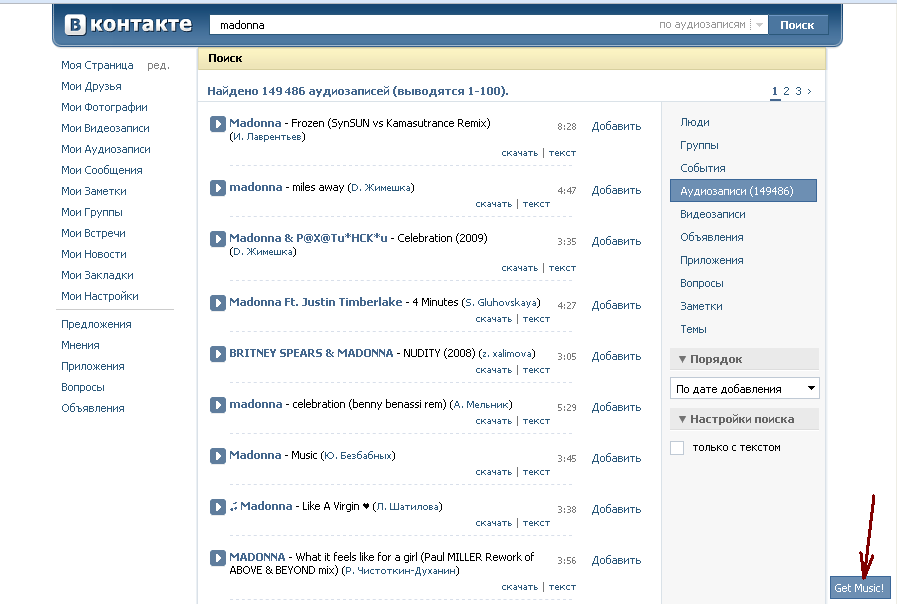
Task: Play celebration benny benassi remix track
Action: click(x=217, y=404)
